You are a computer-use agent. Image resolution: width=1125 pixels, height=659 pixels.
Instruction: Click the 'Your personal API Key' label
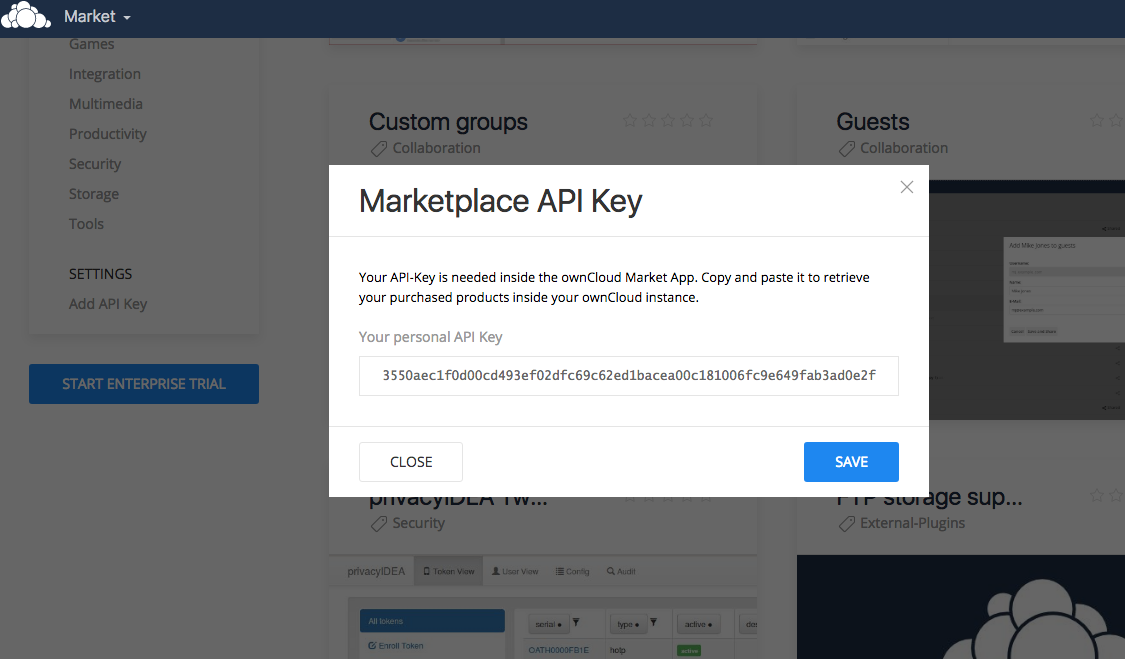pos(430,337)
